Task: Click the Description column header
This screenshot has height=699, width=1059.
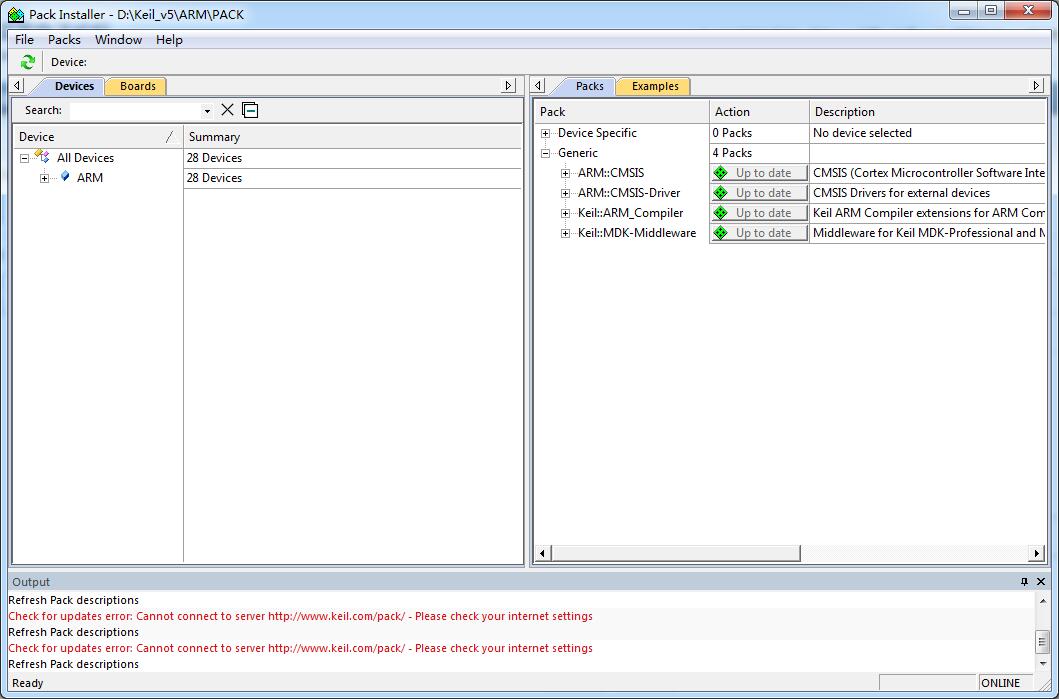Action: 927,112
